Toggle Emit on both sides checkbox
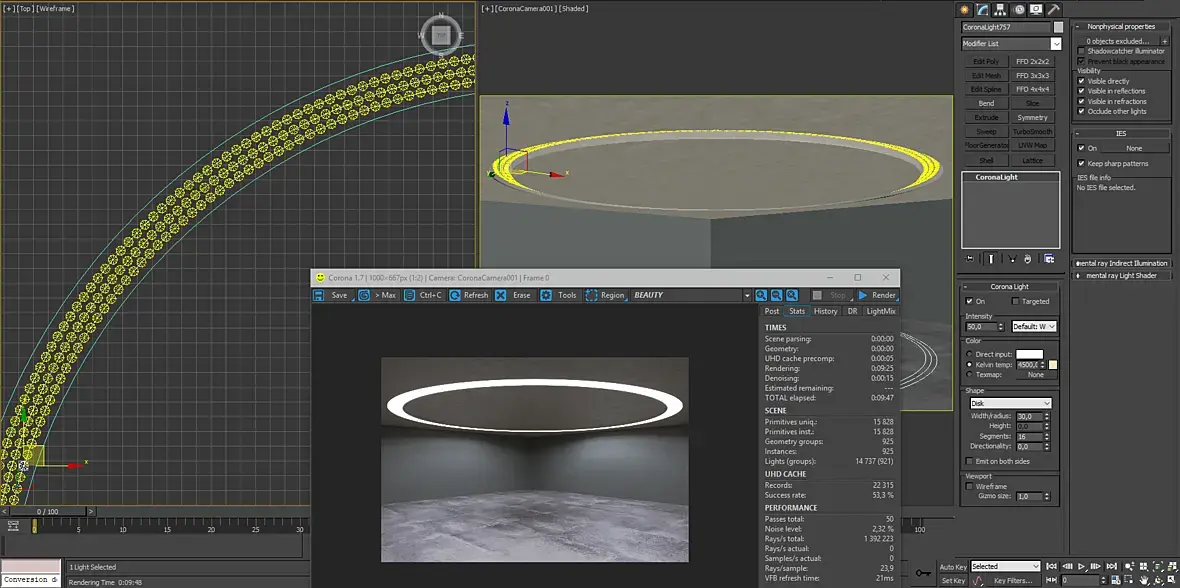 click(x=968, y=461)
